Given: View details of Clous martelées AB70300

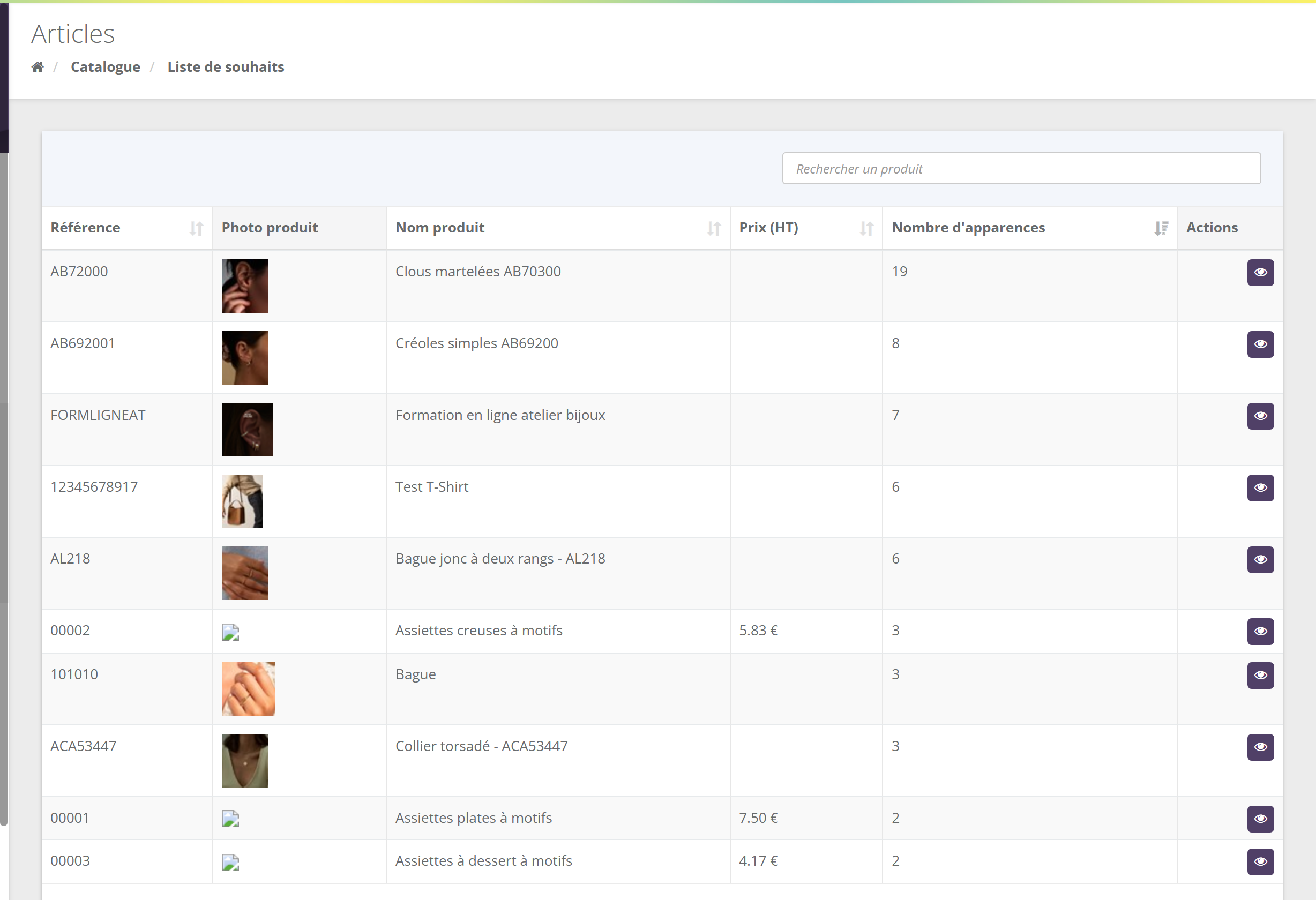Looking at the screenshot, I should tap(1260, 272).
